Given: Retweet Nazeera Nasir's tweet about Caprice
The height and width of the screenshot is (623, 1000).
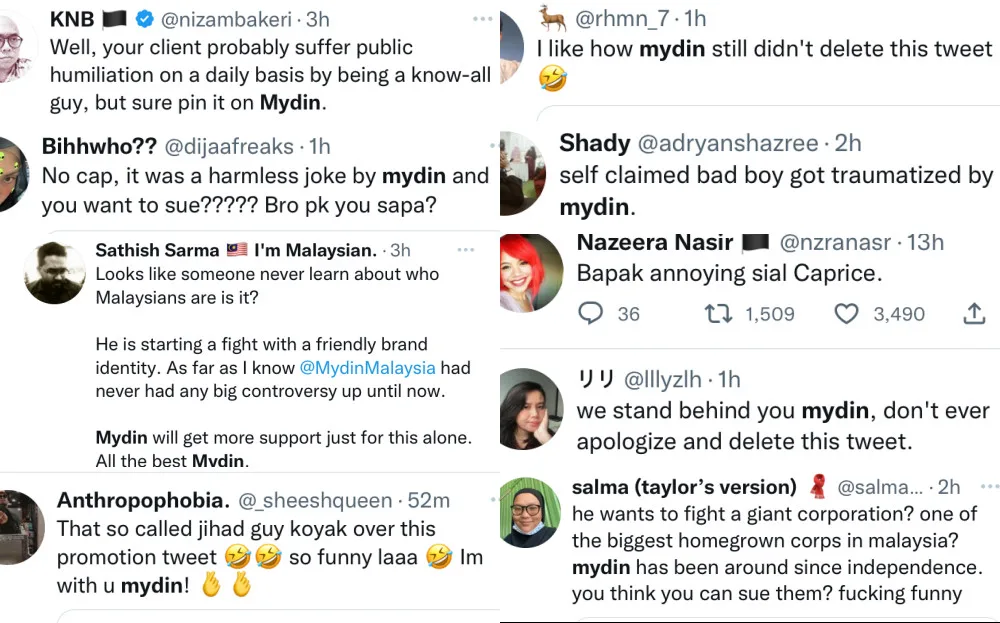Looking at the screenshot, I should (x=718, y=314).
